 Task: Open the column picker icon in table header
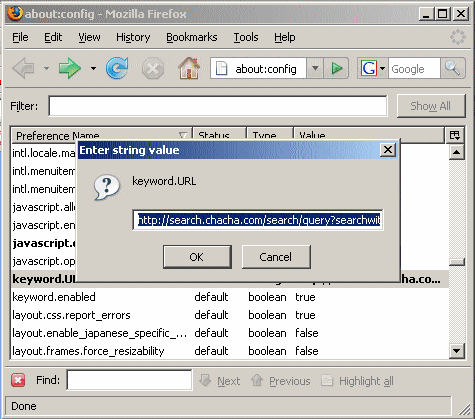coord(455,135)
